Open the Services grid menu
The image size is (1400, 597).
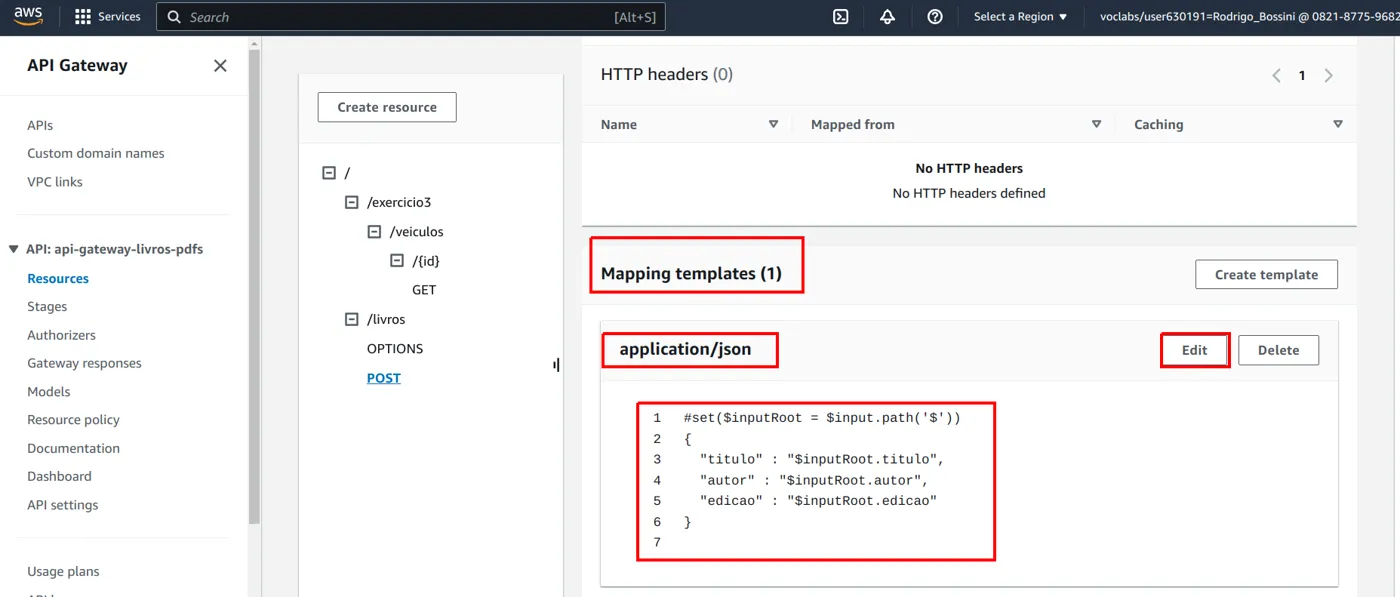tap(108, 17)
